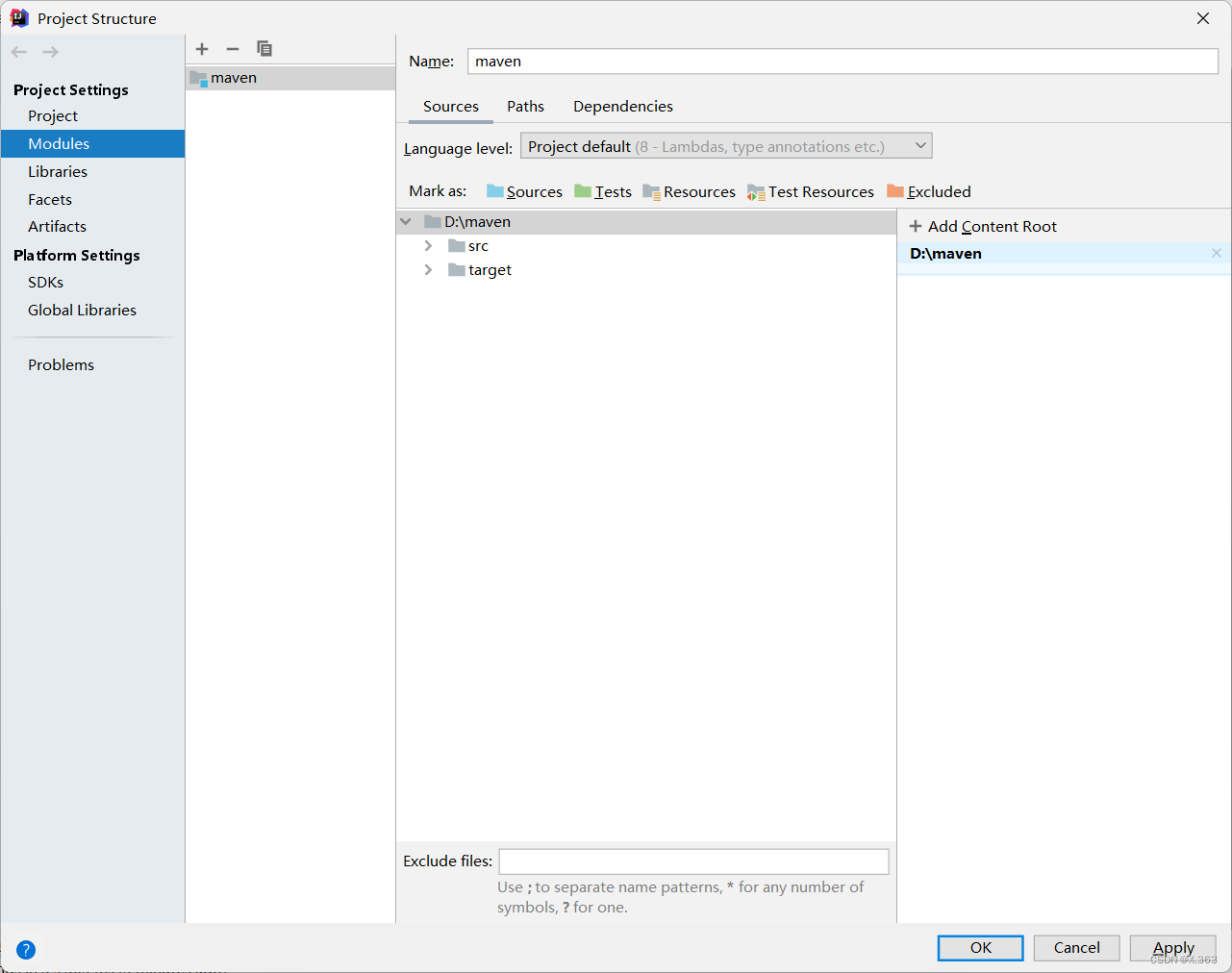The image size is (1232, 973).
Task: Collapse the D:\maven tree node
Action: (406, 222)
